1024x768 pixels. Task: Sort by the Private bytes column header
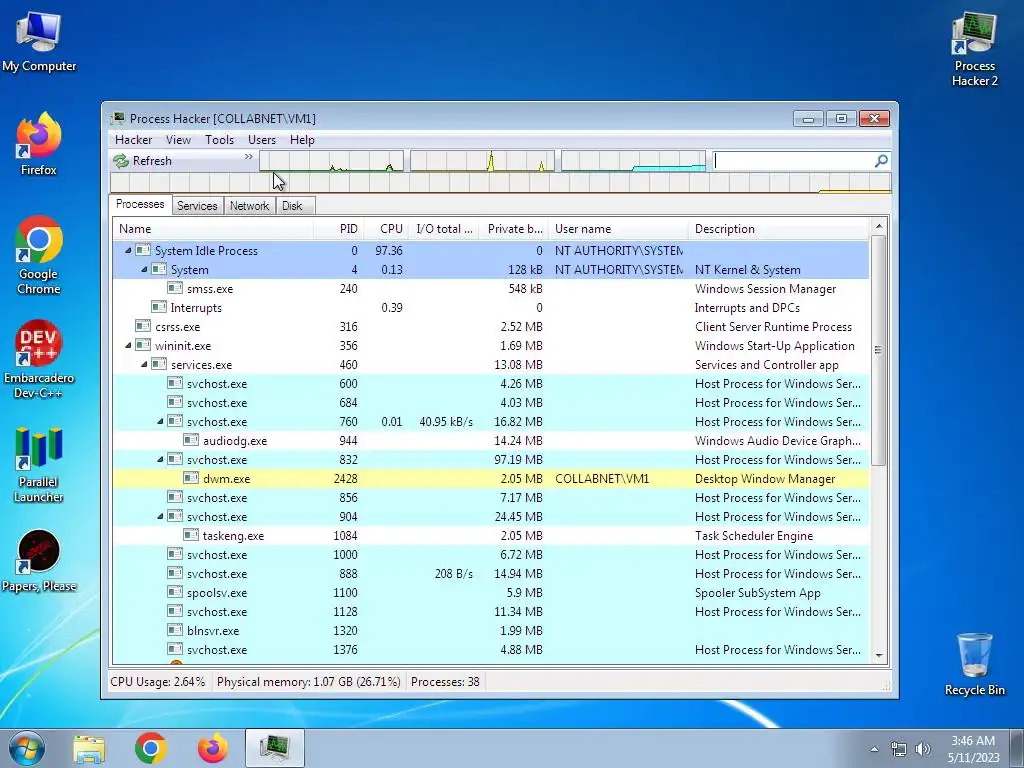click(x=514, y=229)
